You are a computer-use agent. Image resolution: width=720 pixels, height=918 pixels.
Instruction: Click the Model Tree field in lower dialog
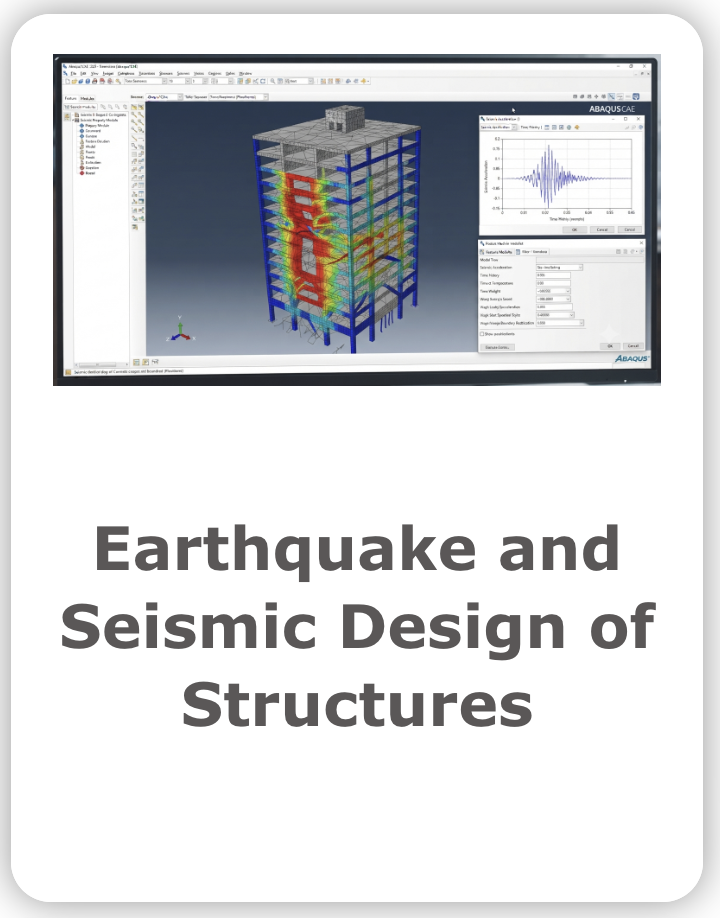[x=590, y=260]
